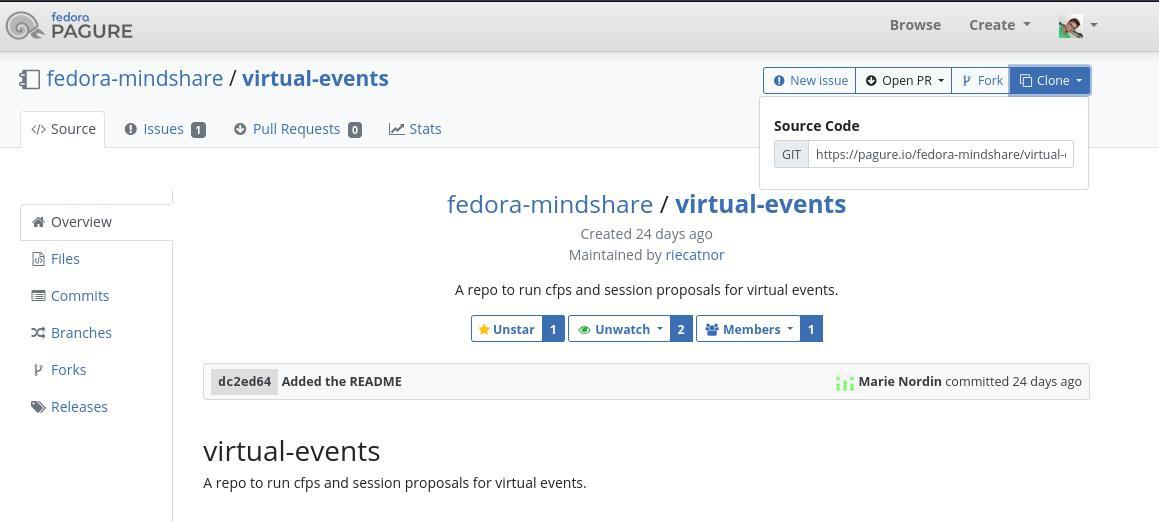The height and width of the screenshot is (522, 1159).
Task: Open virtual-events link in center heading
Action: point(761,204)
